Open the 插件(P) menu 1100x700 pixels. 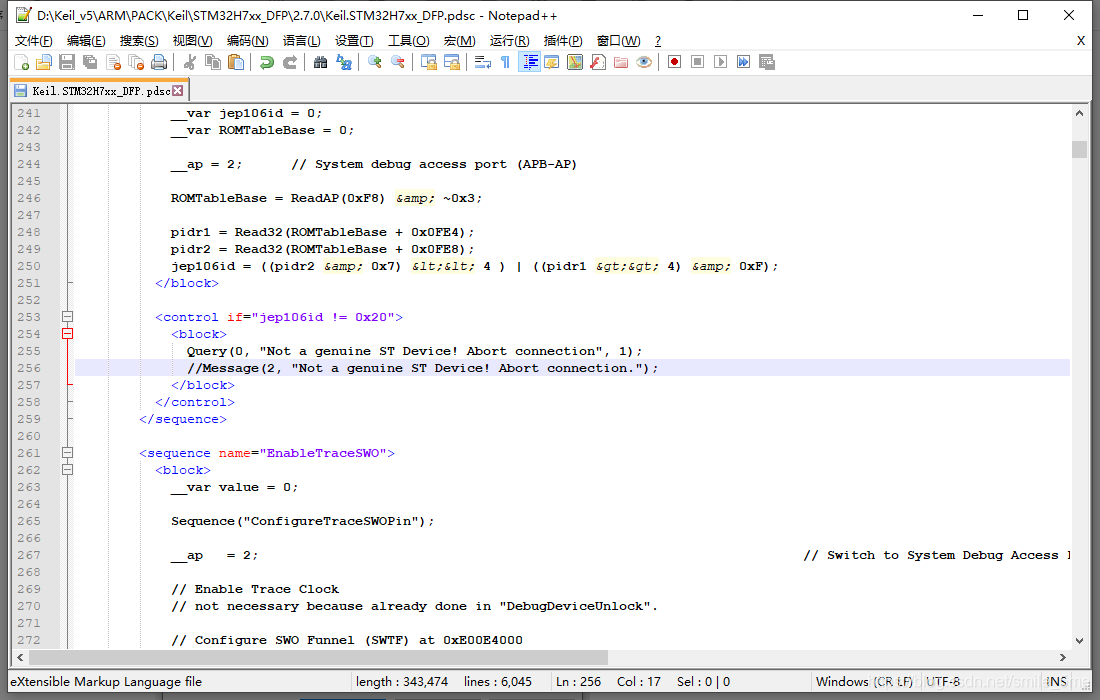(563, 40)
